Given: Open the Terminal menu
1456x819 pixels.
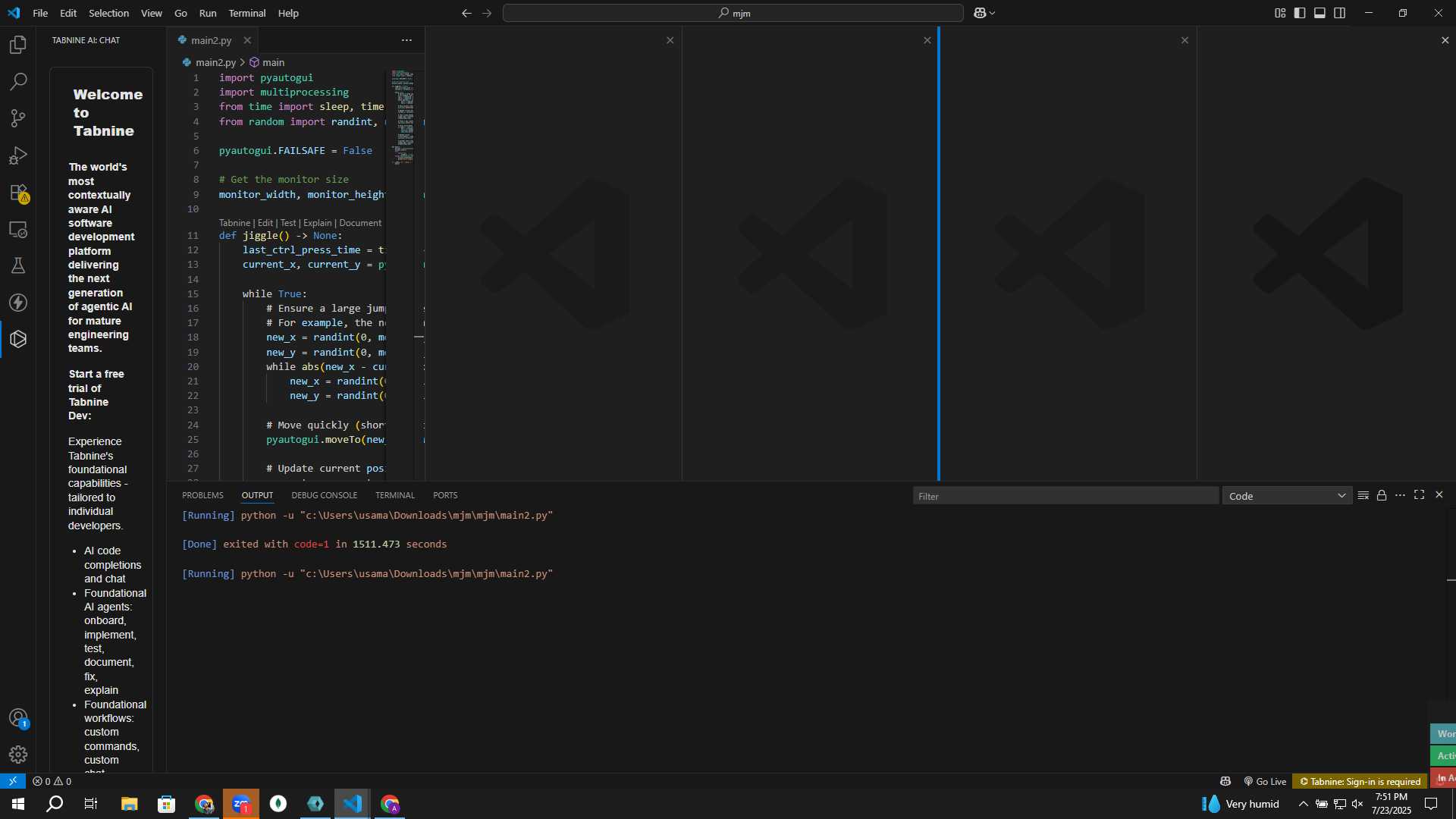Looking at the screenshot, I should [x=247, y=13].
